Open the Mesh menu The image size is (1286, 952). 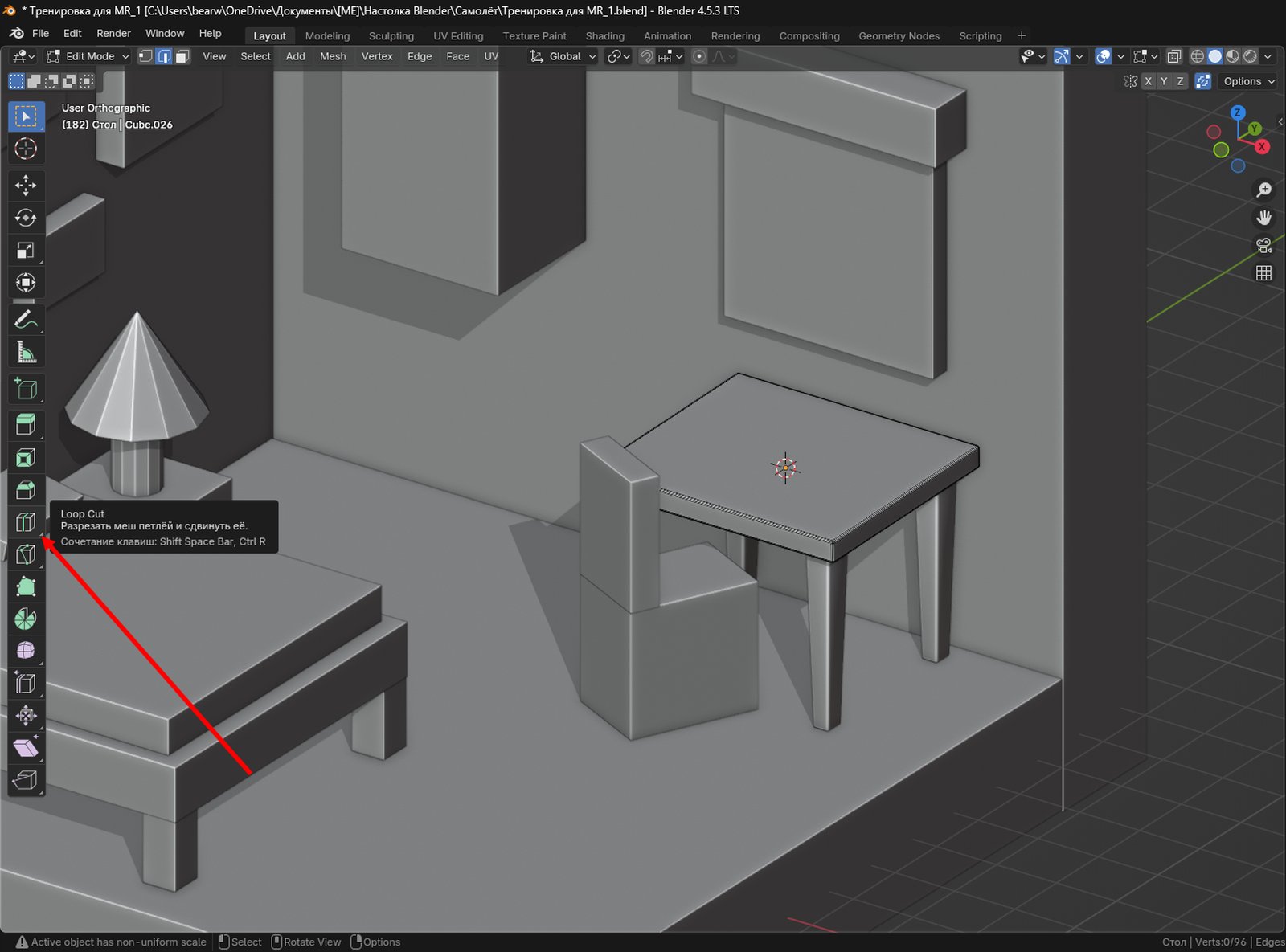(333, 56)
